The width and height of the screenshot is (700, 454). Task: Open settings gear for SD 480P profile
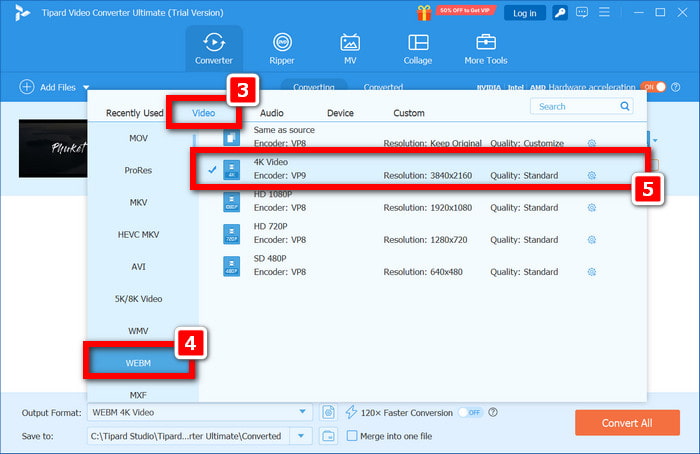click(592, 272)
